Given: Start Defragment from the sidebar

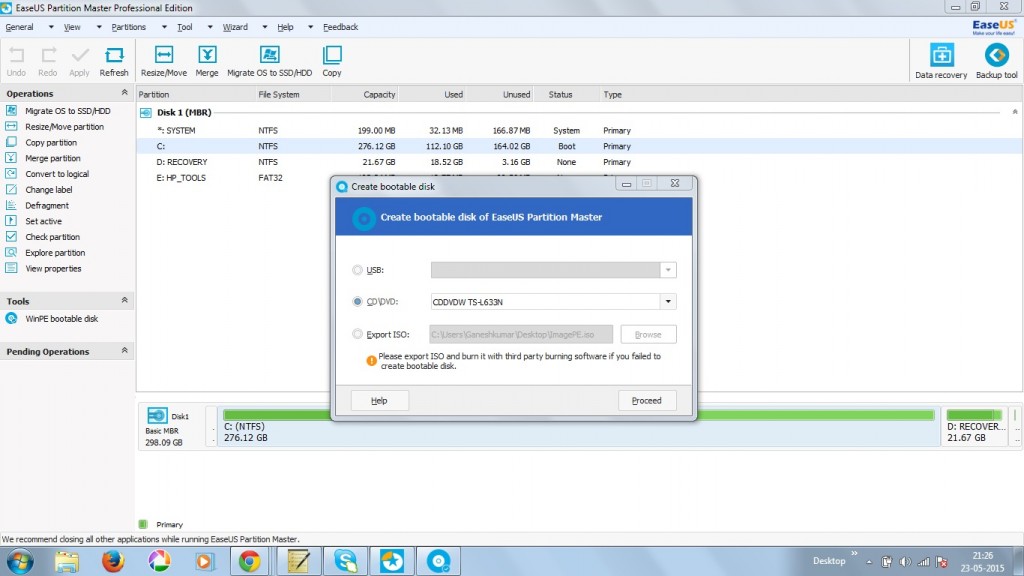Looking at the screenshot, I should [x=46, y=205].
